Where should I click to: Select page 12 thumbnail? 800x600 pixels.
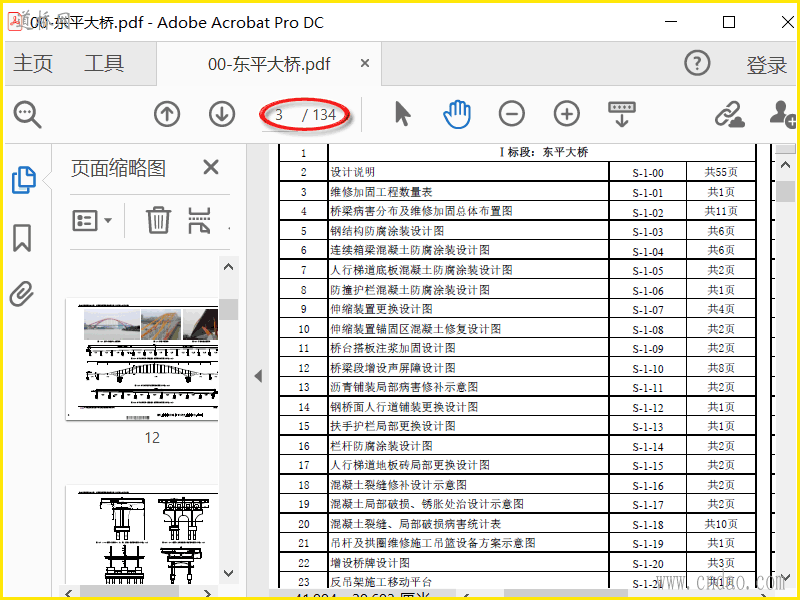coord(142,359)
